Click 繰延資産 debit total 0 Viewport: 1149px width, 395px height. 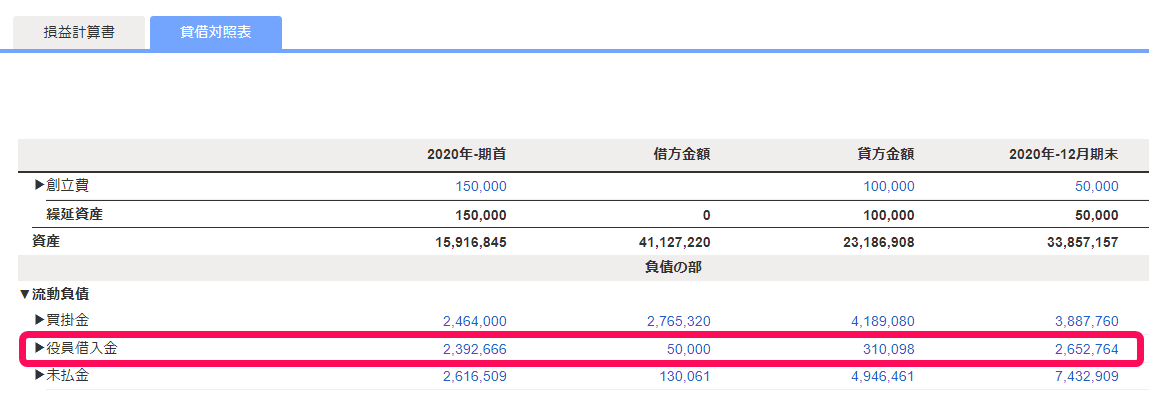point(706,215)
